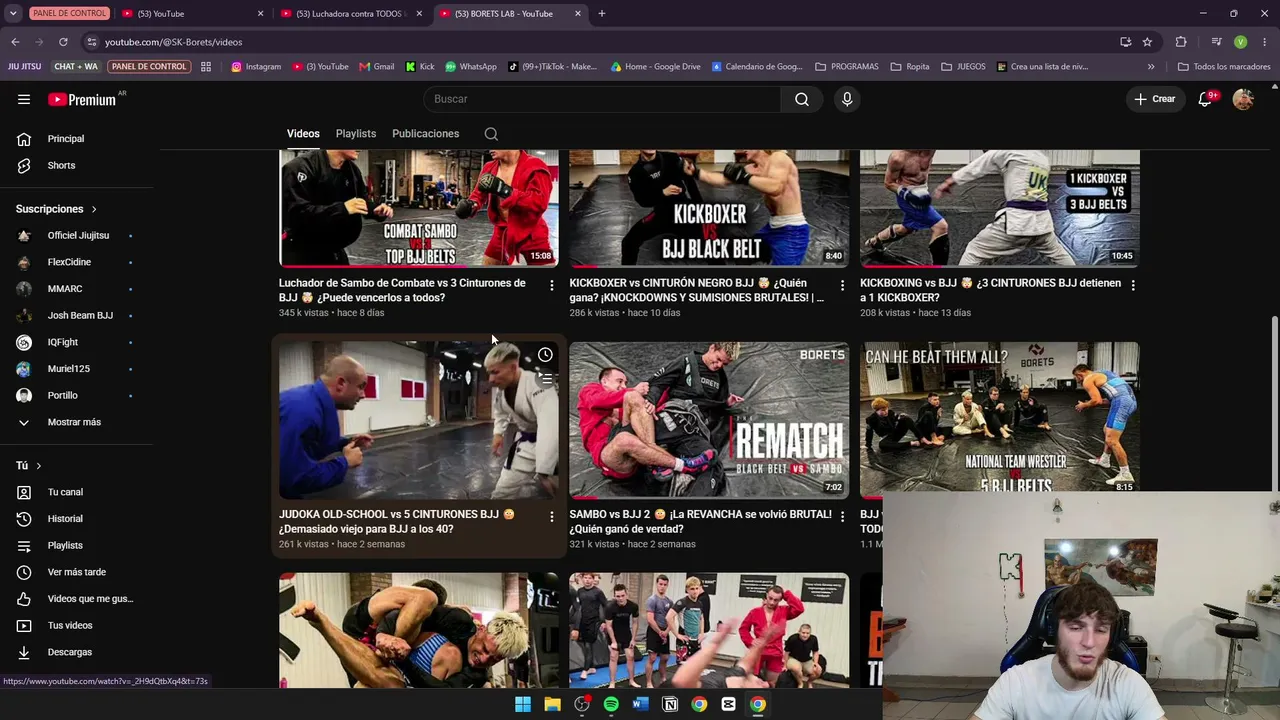
Task: Open options for SAMBO vs BJJ 2 video
Action: (842, 516)
